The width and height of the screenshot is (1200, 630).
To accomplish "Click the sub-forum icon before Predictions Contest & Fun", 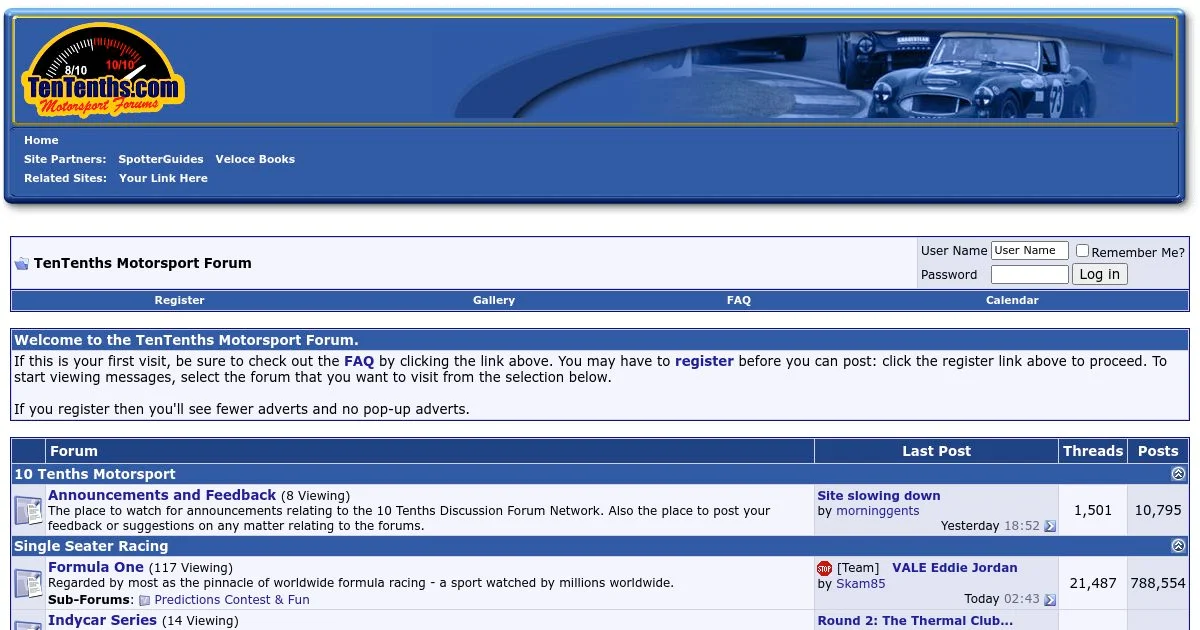I will pos(145,601).
